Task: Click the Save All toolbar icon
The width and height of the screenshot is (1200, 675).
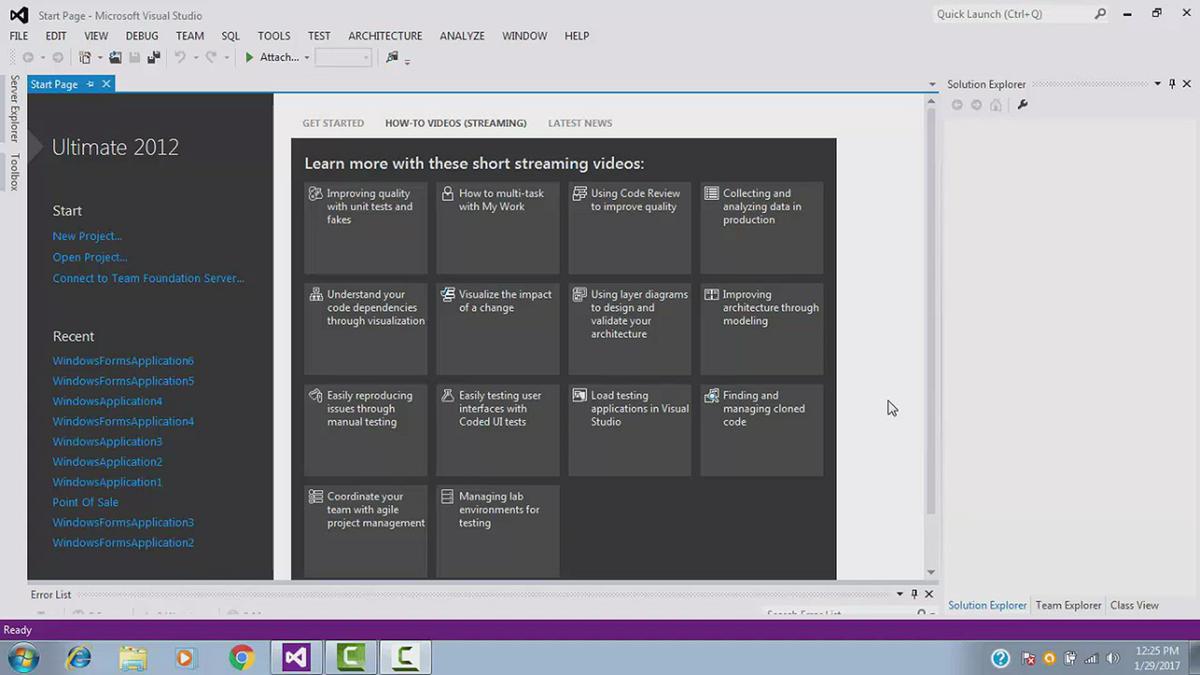Action: 153,58
